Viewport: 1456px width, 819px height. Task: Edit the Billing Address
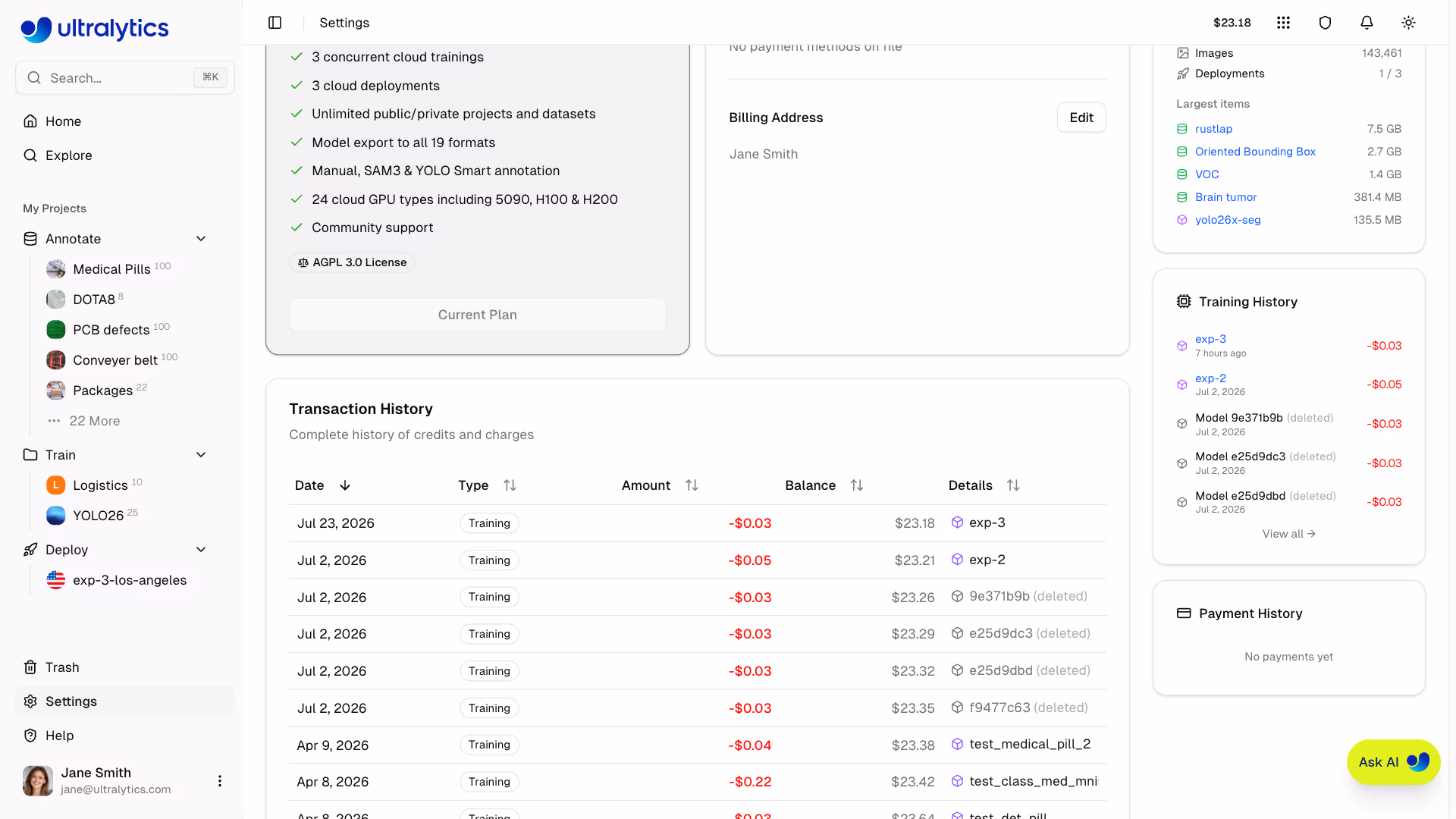1081,118
